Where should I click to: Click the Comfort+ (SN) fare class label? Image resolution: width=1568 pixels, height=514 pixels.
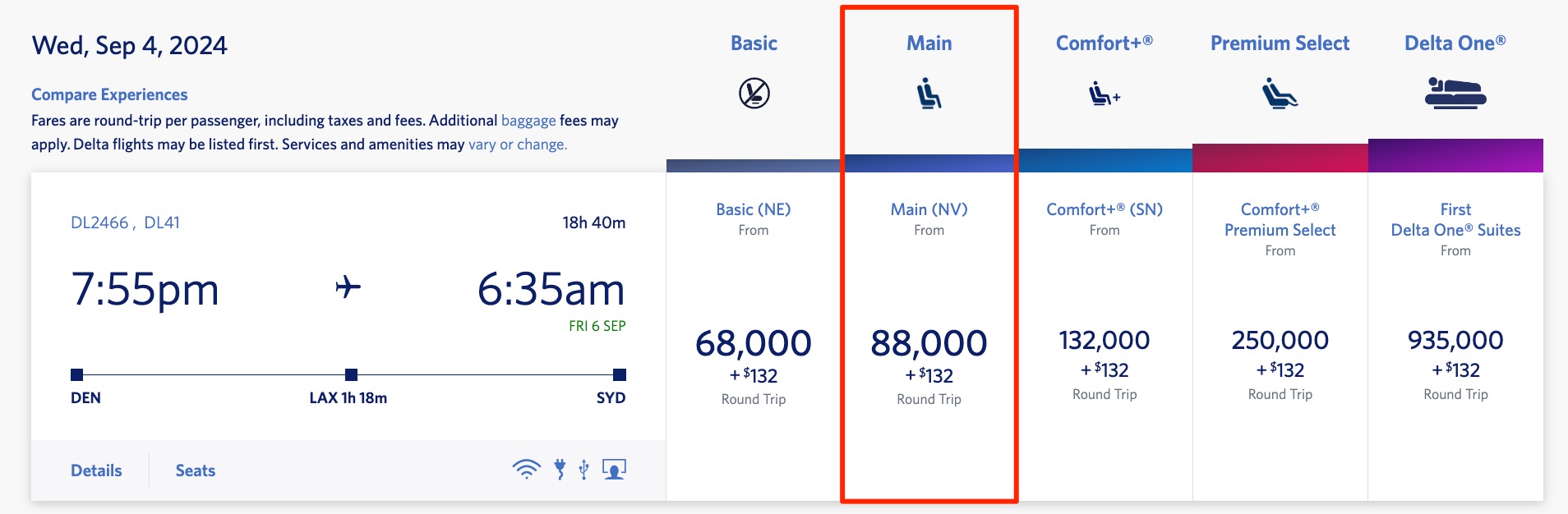tap(1104, 209)
